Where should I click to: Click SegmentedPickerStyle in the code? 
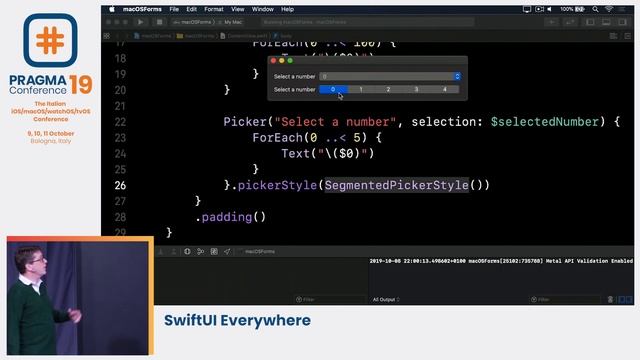click(x=396, y=185)
